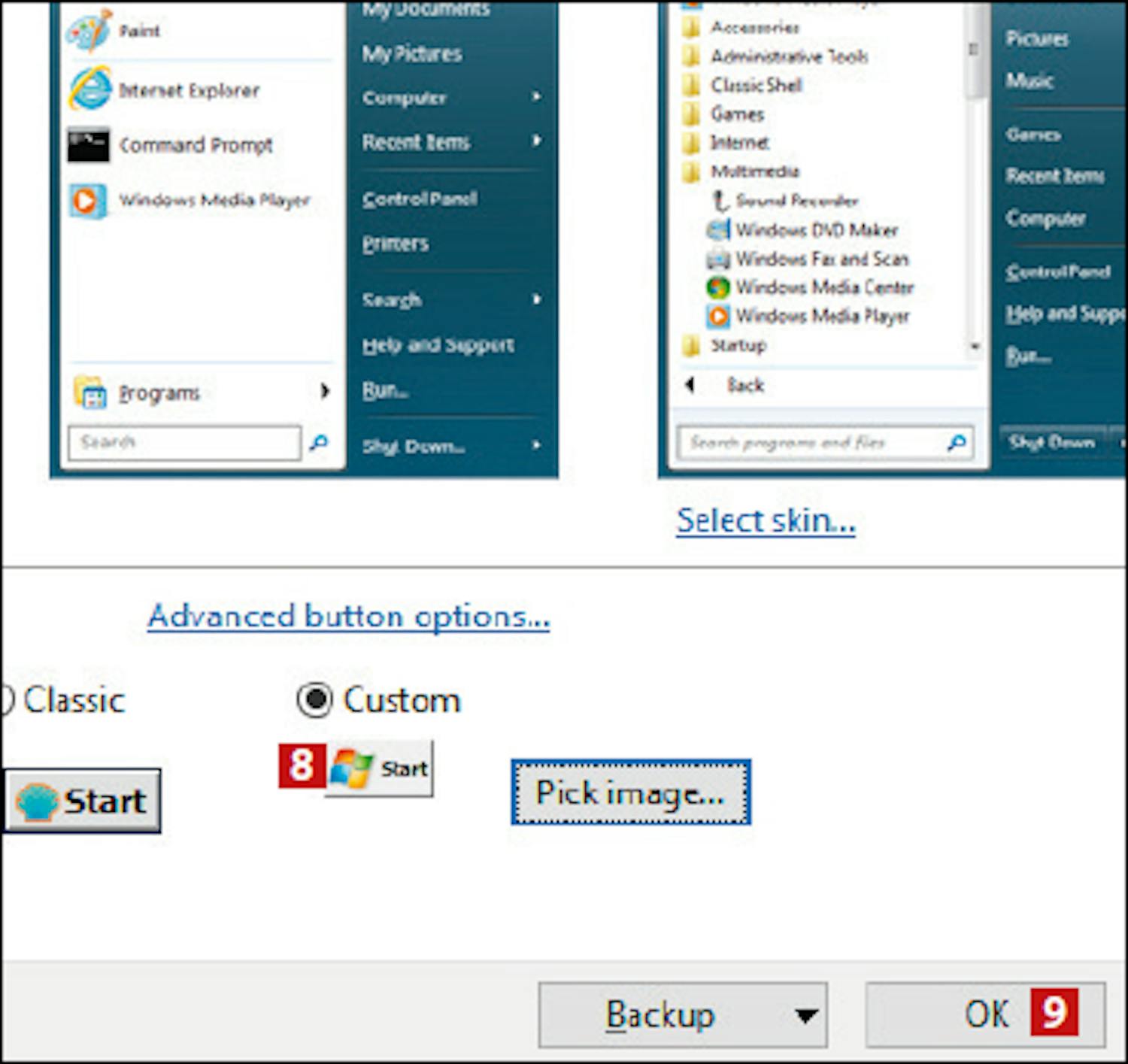Expand the Shut Down... arrow in left preview
Screen dimensions: 1128x1064
pos(536,445)
